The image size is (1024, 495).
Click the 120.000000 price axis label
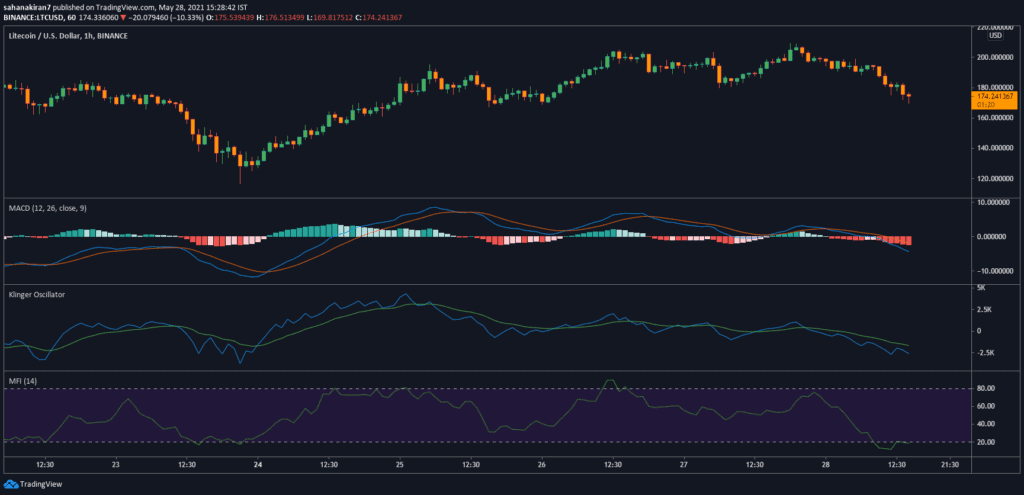pos(996,178)
